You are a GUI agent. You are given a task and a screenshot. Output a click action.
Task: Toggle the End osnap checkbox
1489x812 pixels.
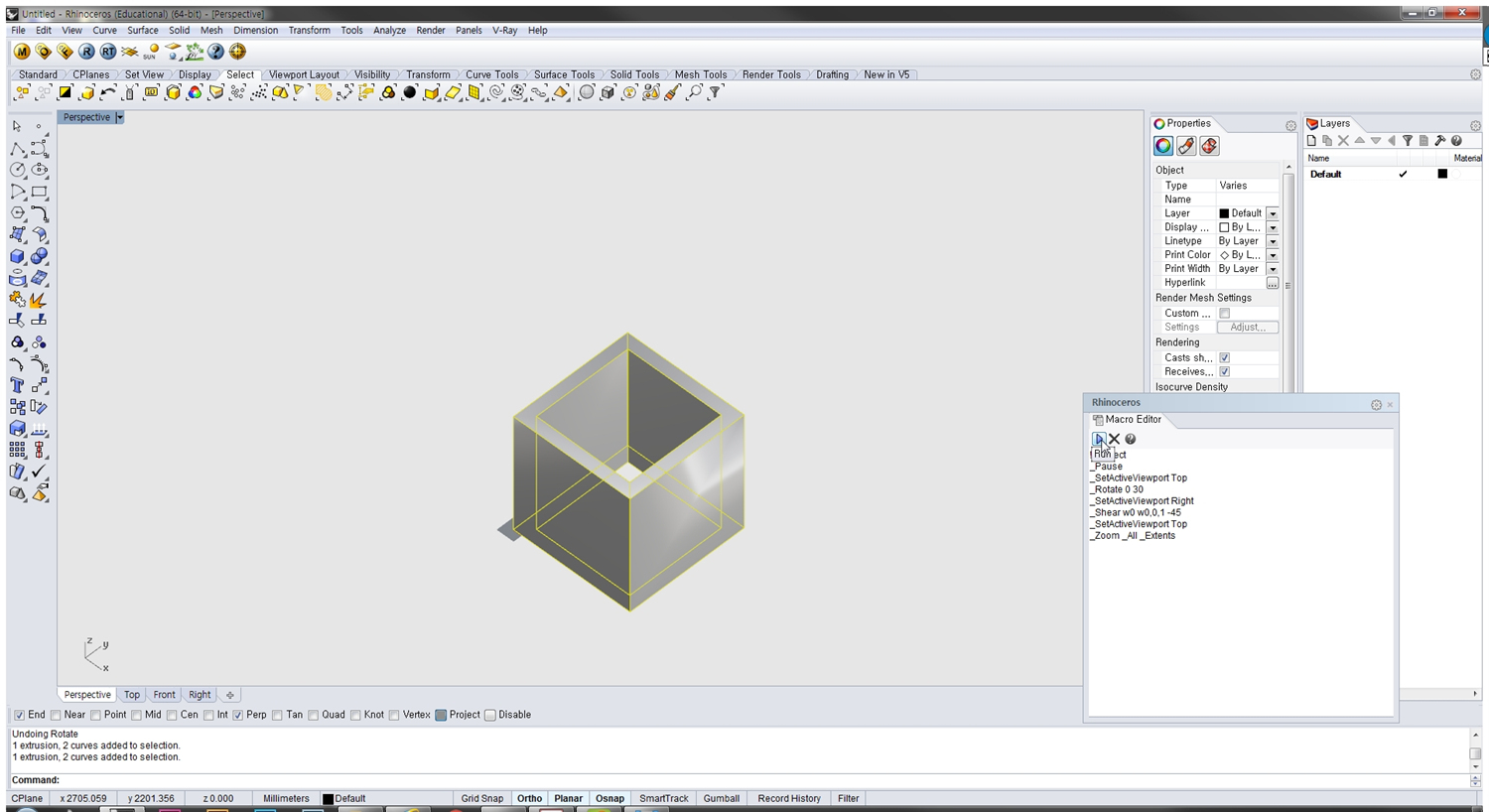pos(19,715)
